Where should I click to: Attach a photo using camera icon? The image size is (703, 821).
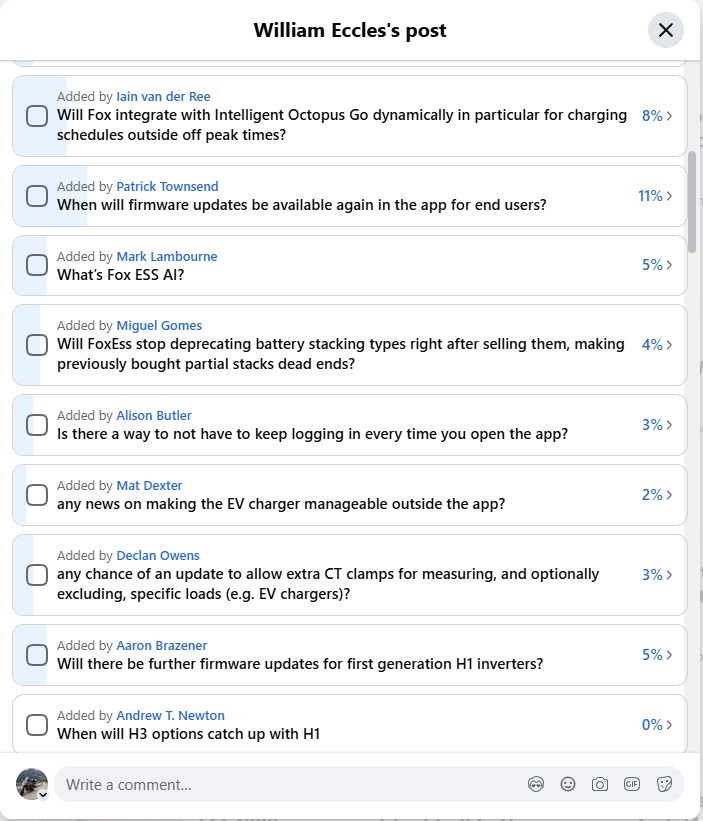click(x=600, y=784)
